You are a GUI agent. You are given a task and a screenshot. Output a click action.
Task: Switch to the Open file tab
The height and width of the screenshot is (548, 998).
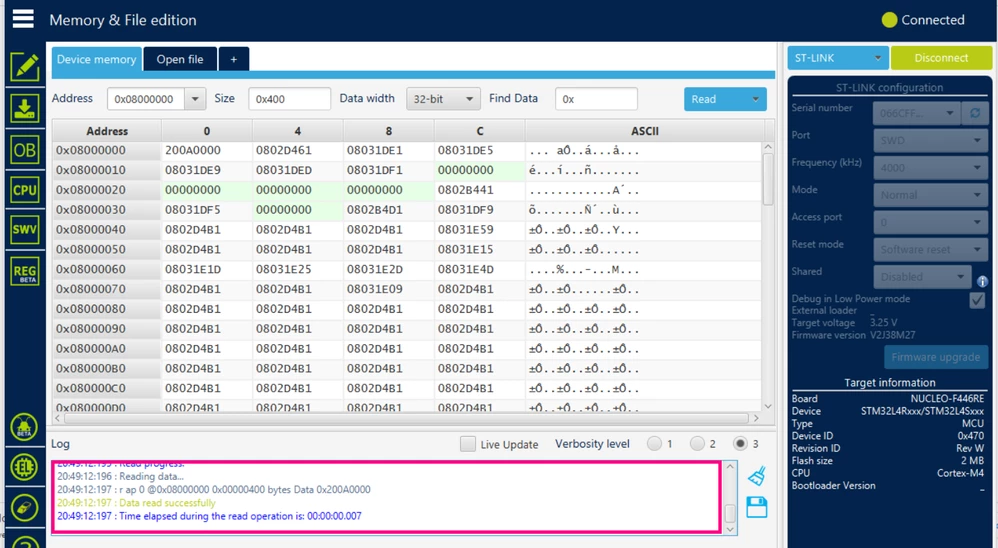pyautogui.click(x=180, y=59)
